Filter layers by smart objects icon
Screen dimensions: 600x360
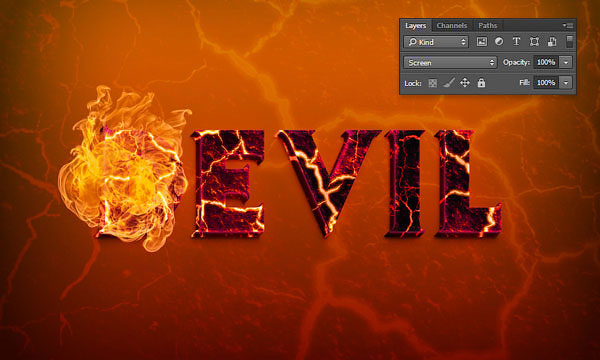pyautogui.click(x=552, y=42)
